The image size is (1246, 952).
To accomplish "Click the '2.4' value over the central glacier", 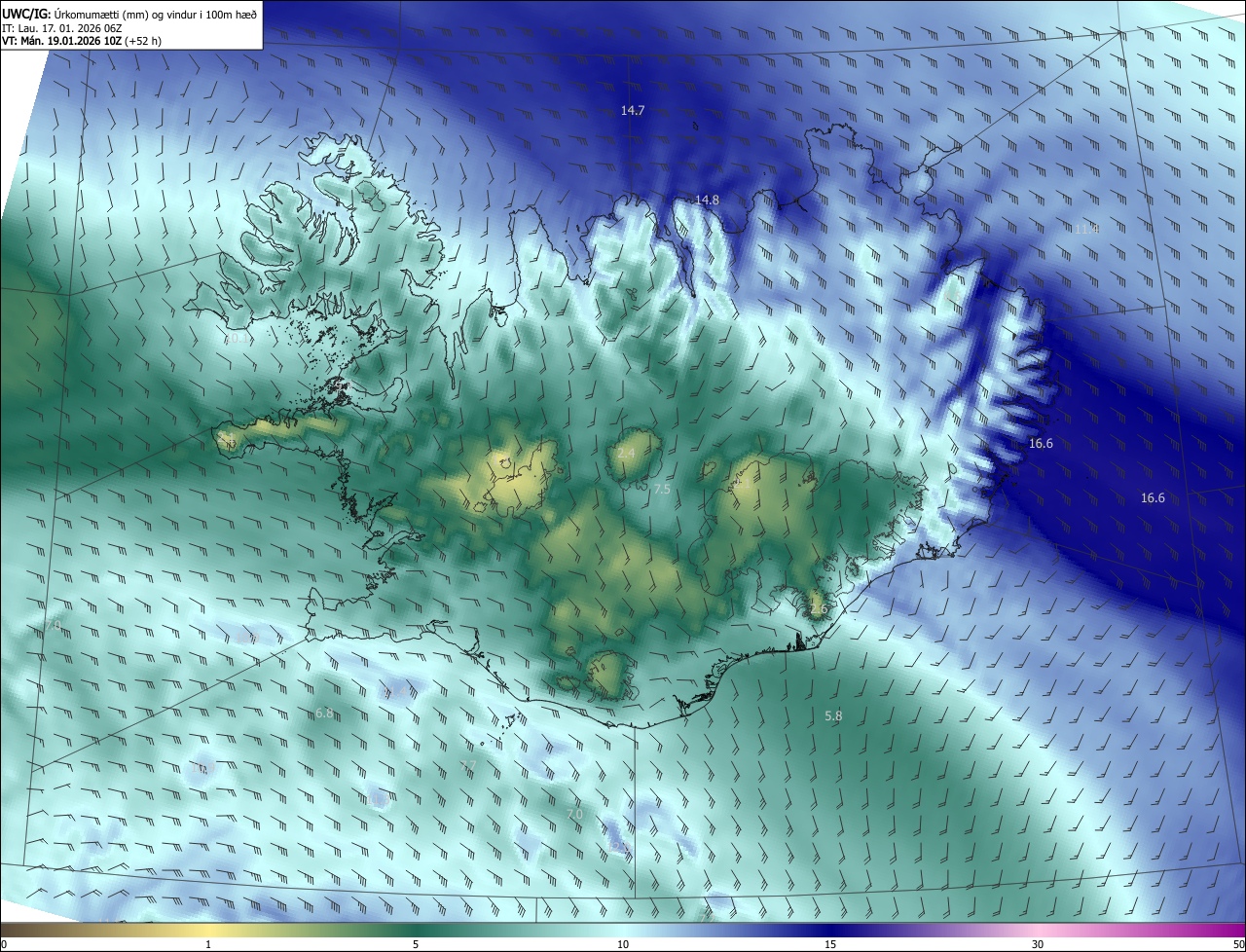I will point(626,454).
